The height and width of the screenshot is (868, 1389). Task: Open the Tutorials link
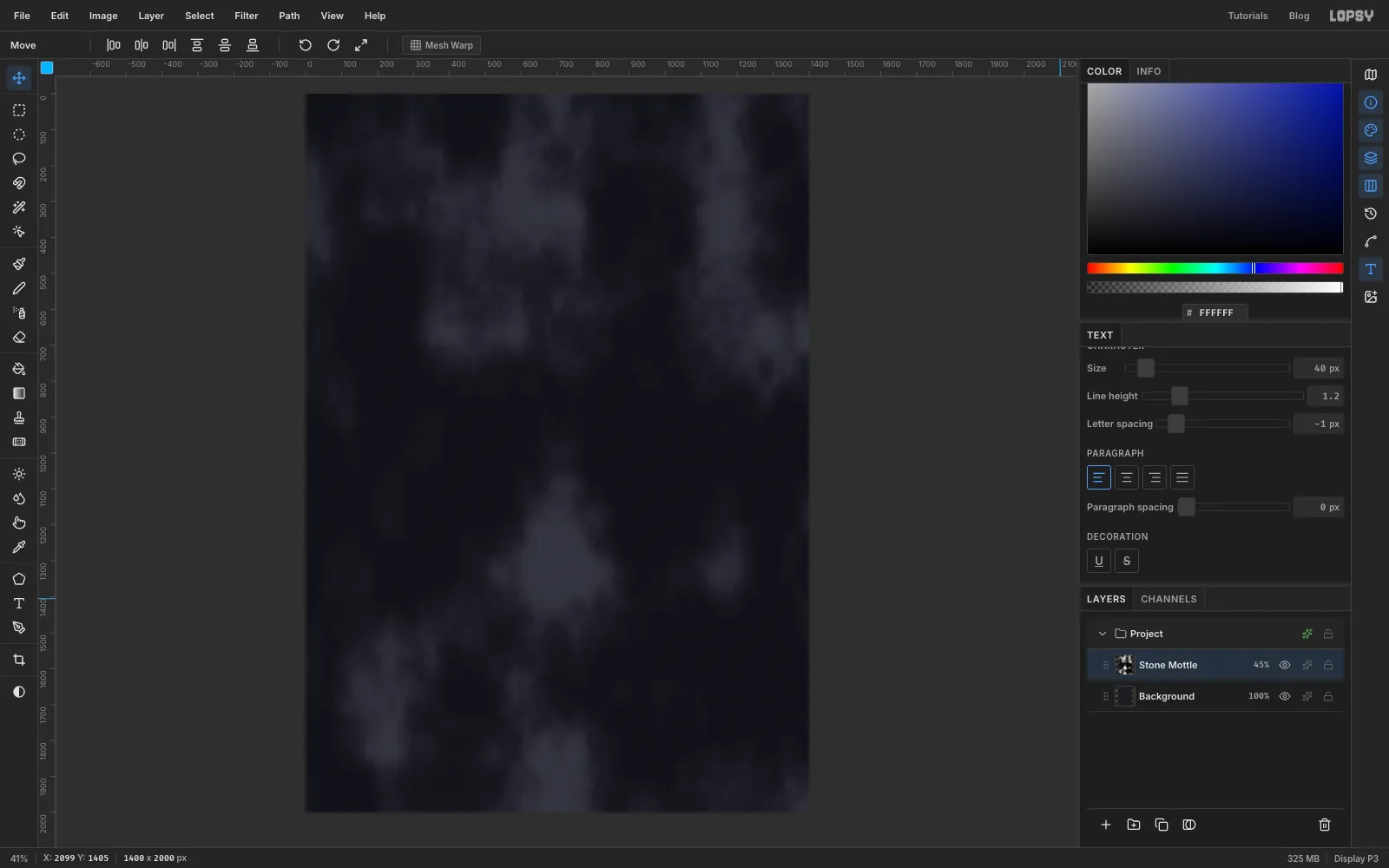1247,16
